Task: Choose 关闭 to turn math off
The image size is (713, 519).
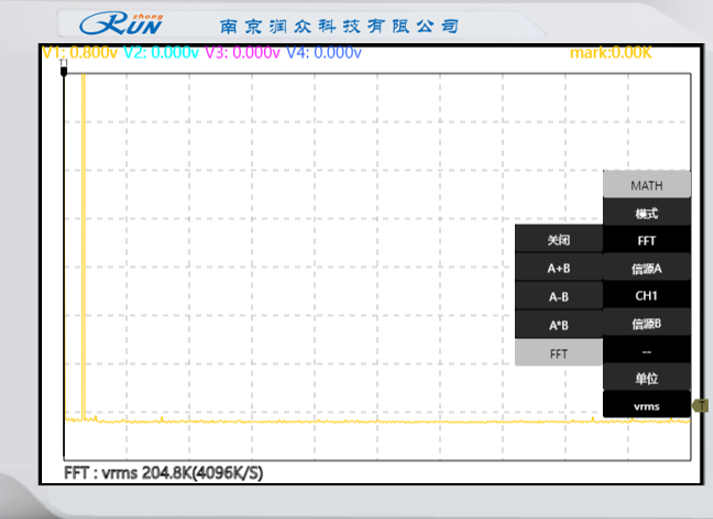Action: point(558,240)
